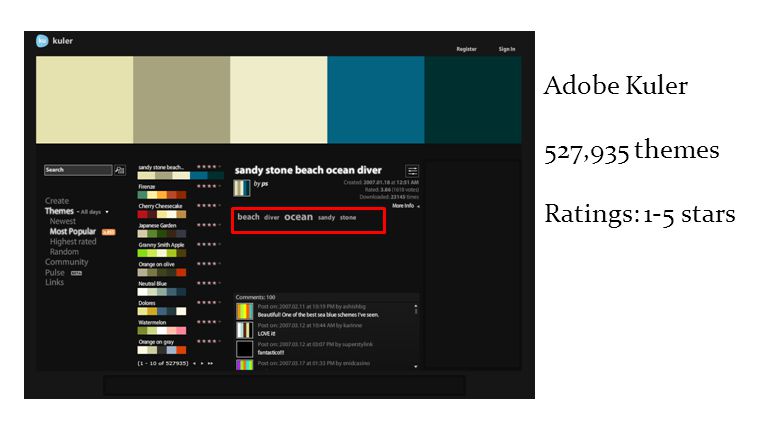This screenshot has height=432, width=768.
Task: Click the Sign In link
Action: (507, 49)
